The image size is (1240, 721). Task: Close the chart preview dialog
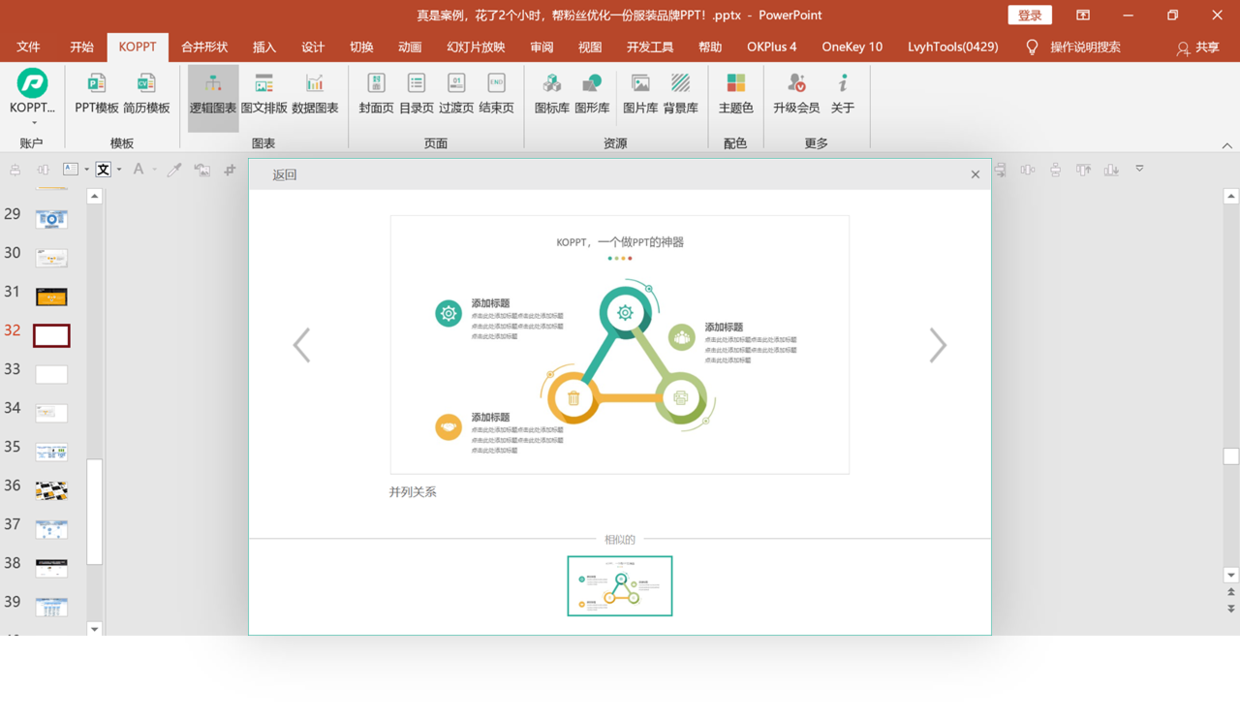[975, 175]
